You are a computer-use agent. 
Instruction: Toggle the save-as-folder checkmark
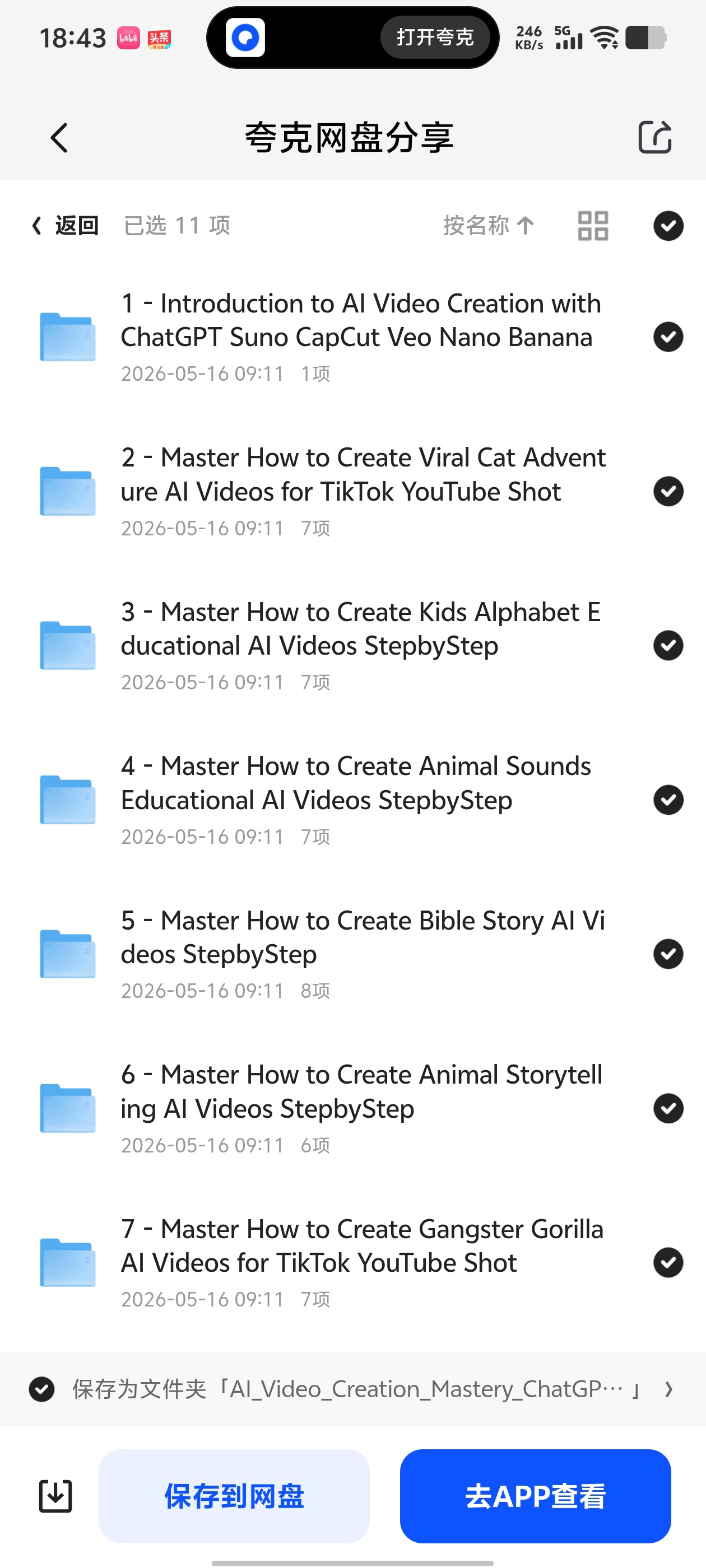pyautogui.click(x=42, y=1390)
